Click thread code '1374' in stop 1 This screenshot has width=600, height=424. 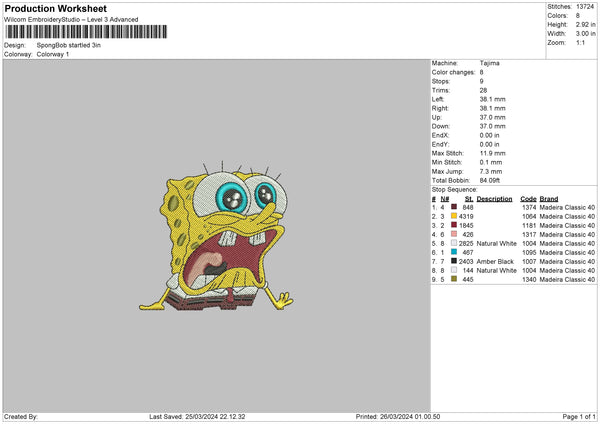click(529, 207)
